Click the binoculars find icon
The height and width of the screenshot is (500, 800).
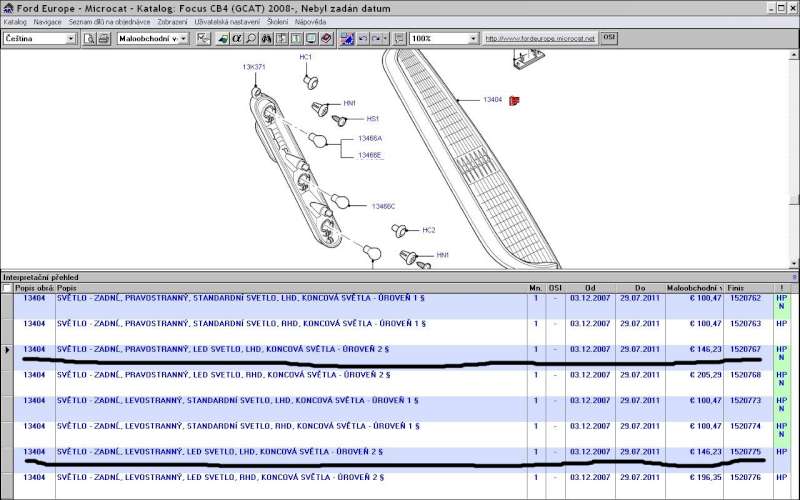266,38
